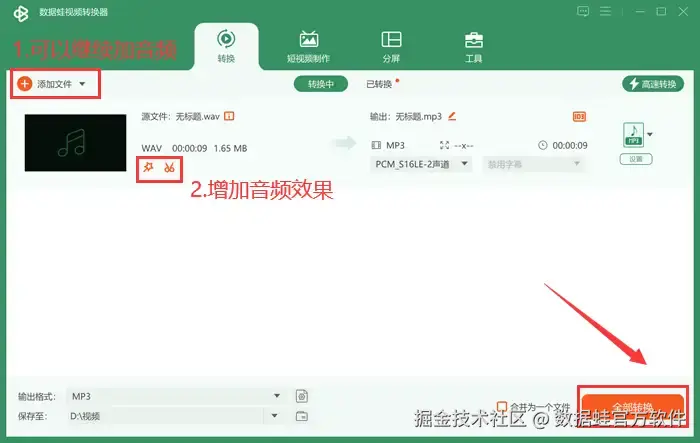700x443 pixels.
Task: Enable 高速转换 mode
Action: coord(653,84)
